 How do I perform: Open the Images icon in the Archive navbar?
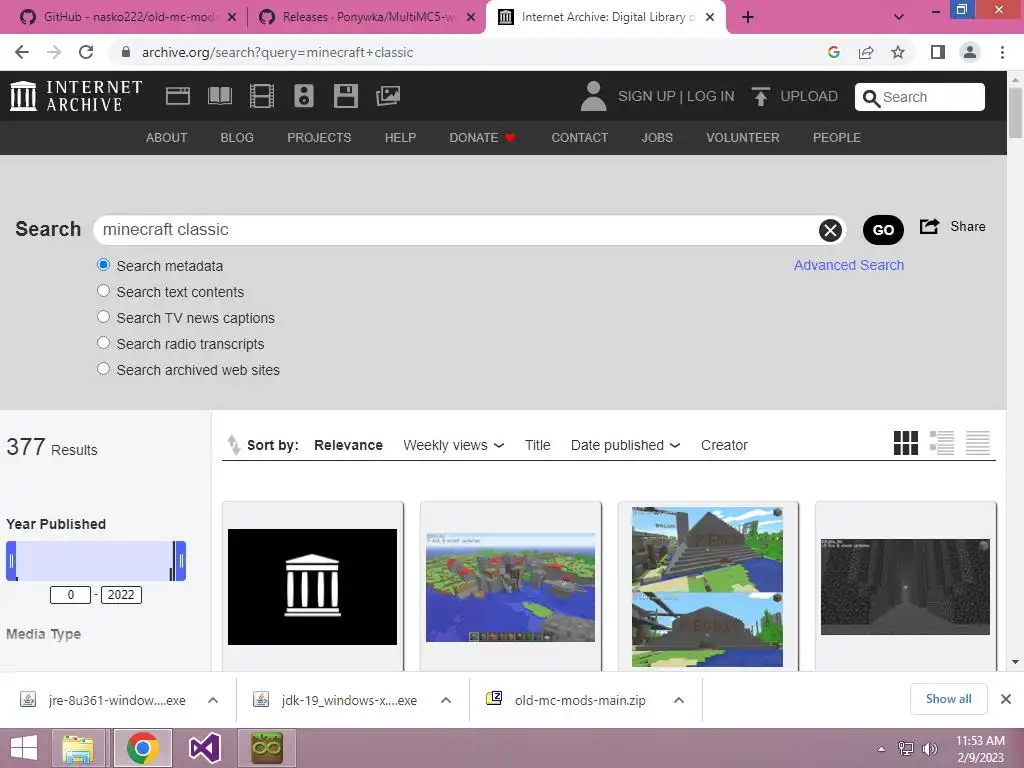coord(388,96)
